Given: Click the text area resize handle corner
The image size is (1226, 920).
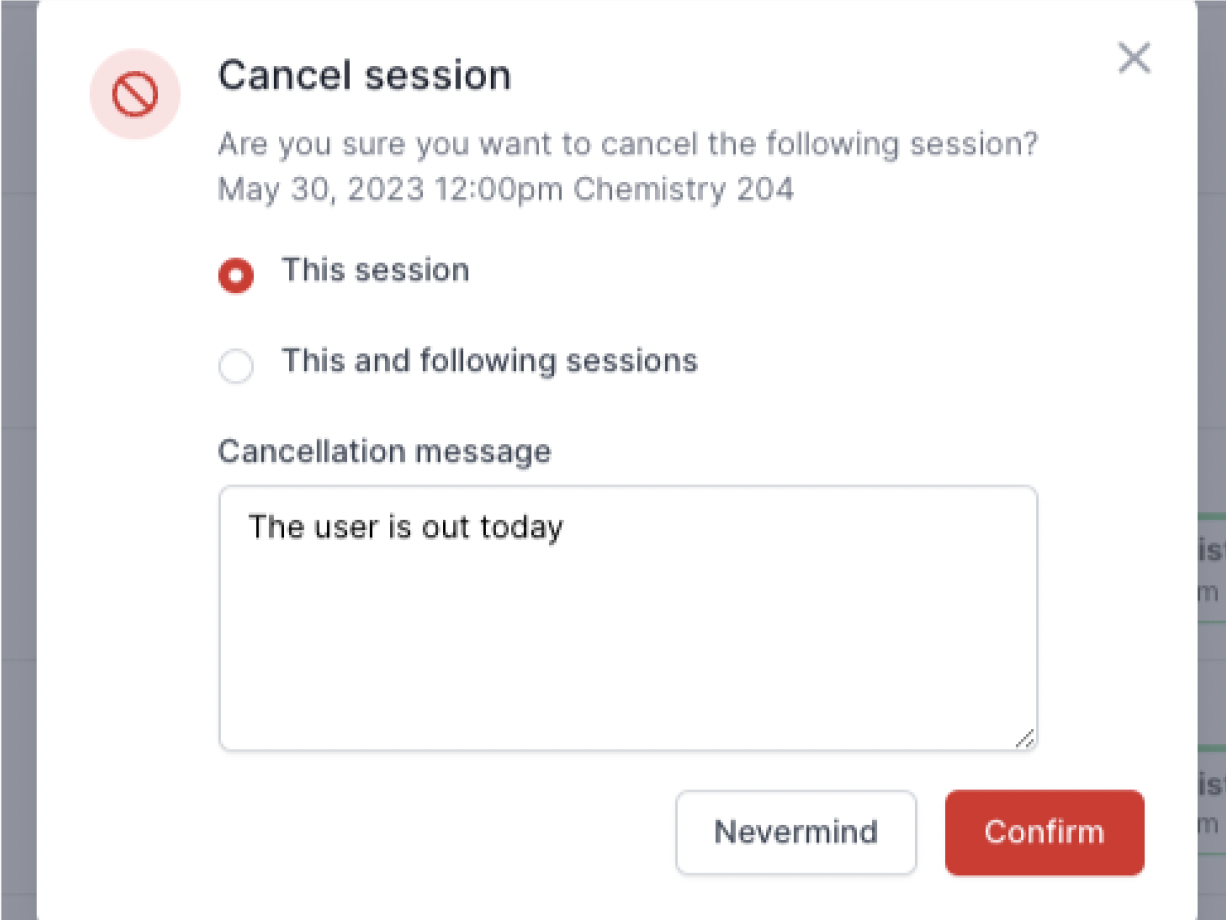Looking at the screenshot, I should tap(1025, 739).
